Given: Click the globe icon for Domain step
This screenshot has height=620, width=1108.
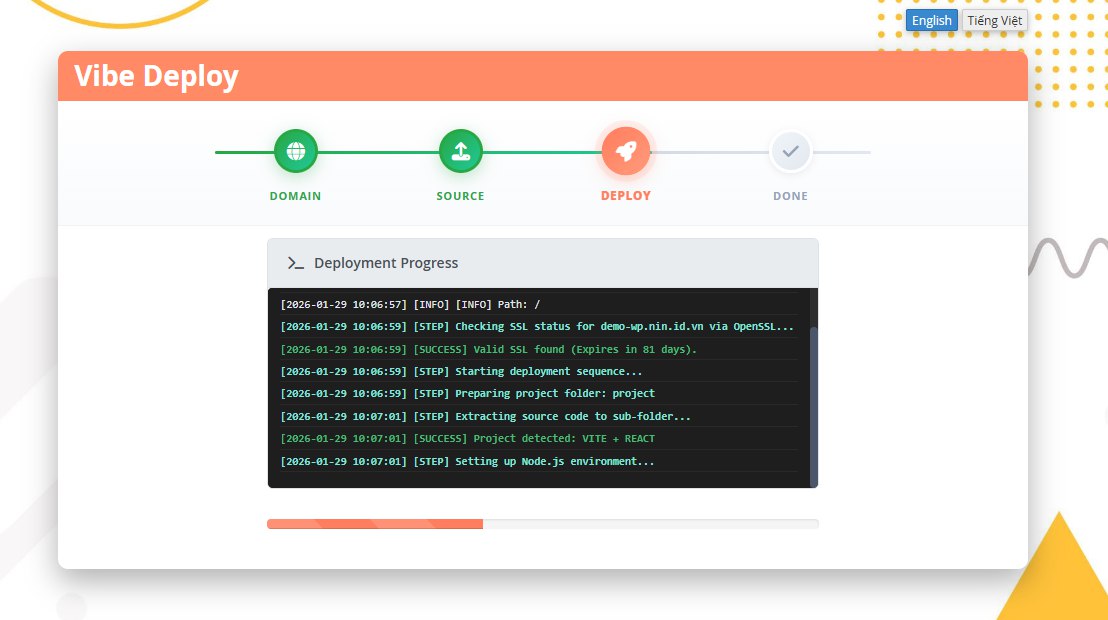Looking at the screenshot, I should point(296,151).
